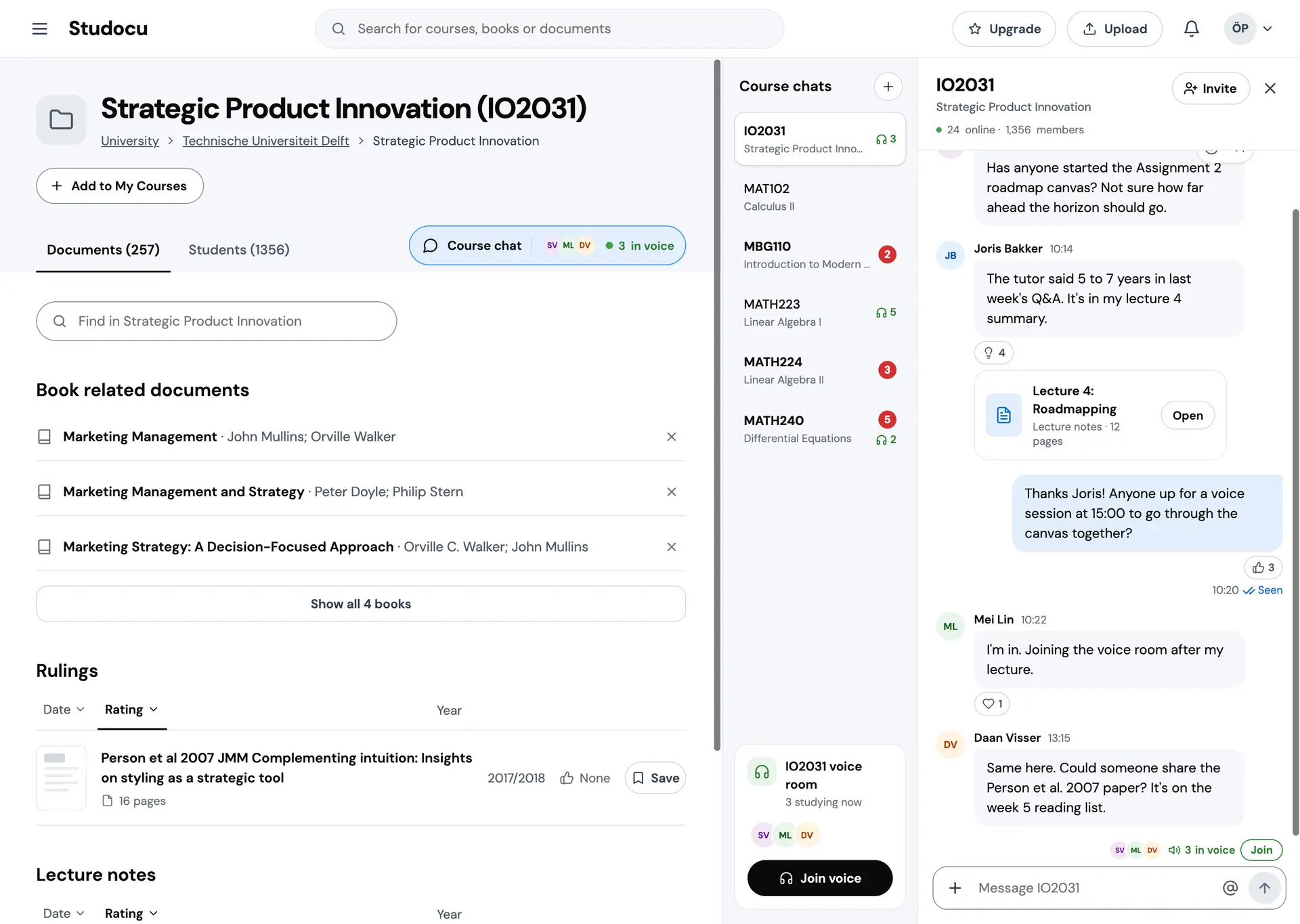Viewport: 1300px width, 924px height.
Task: Open the ÖP profile dropdown
Action: [x=1249, y=28]
